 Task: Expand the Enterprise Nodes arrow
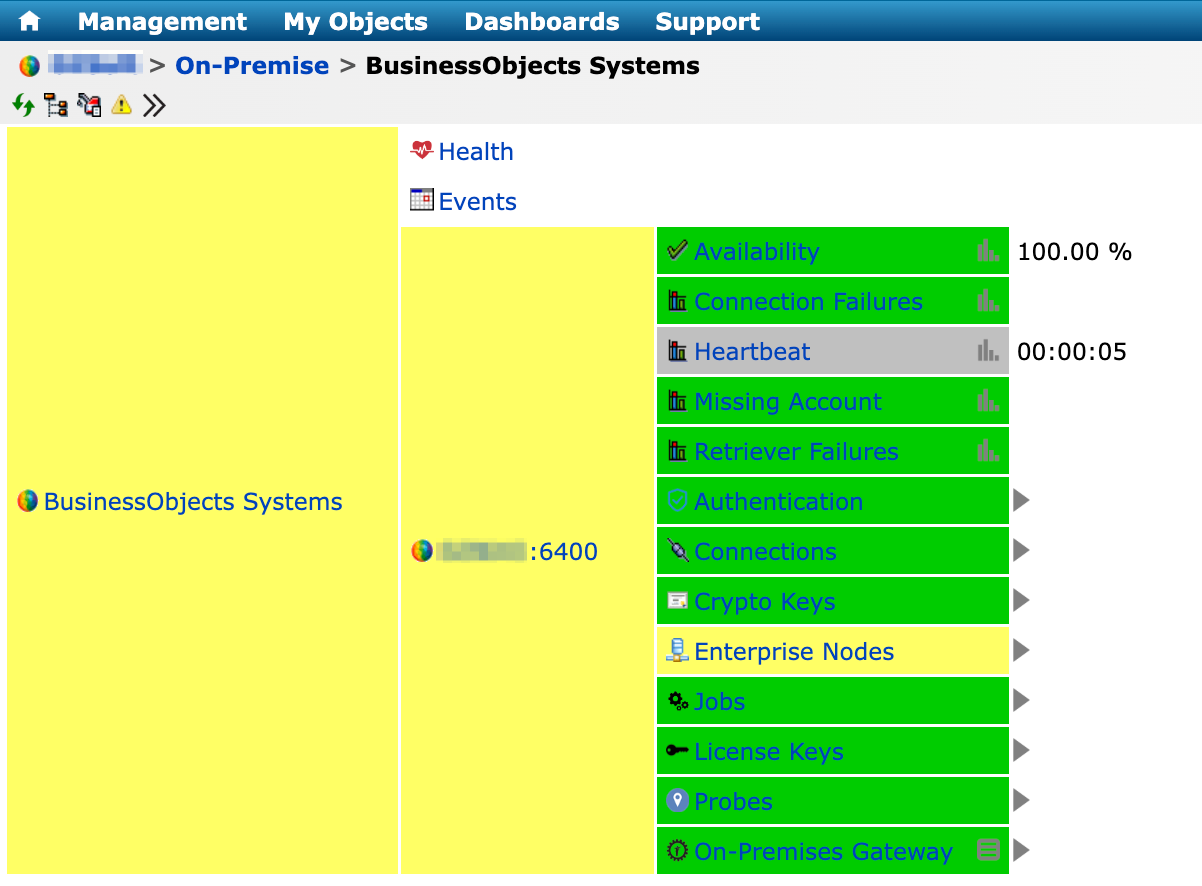coord(1021,651)
